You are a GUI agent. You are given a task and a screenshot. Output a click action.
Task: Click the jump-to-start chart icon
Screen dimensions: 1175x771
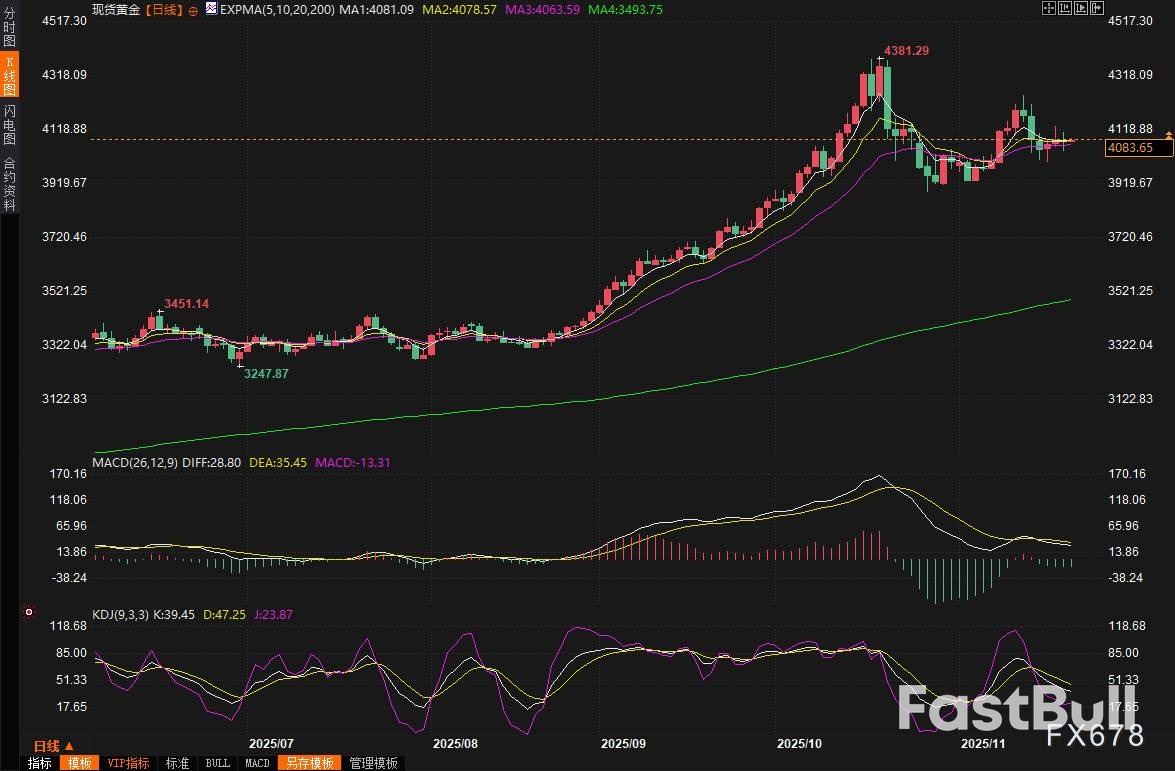tap(1064, 8)
